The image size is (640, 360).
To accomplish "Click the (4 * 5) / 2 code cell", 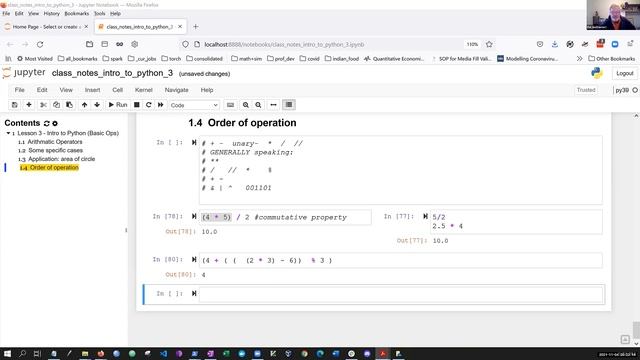I will tap(285, 217).
